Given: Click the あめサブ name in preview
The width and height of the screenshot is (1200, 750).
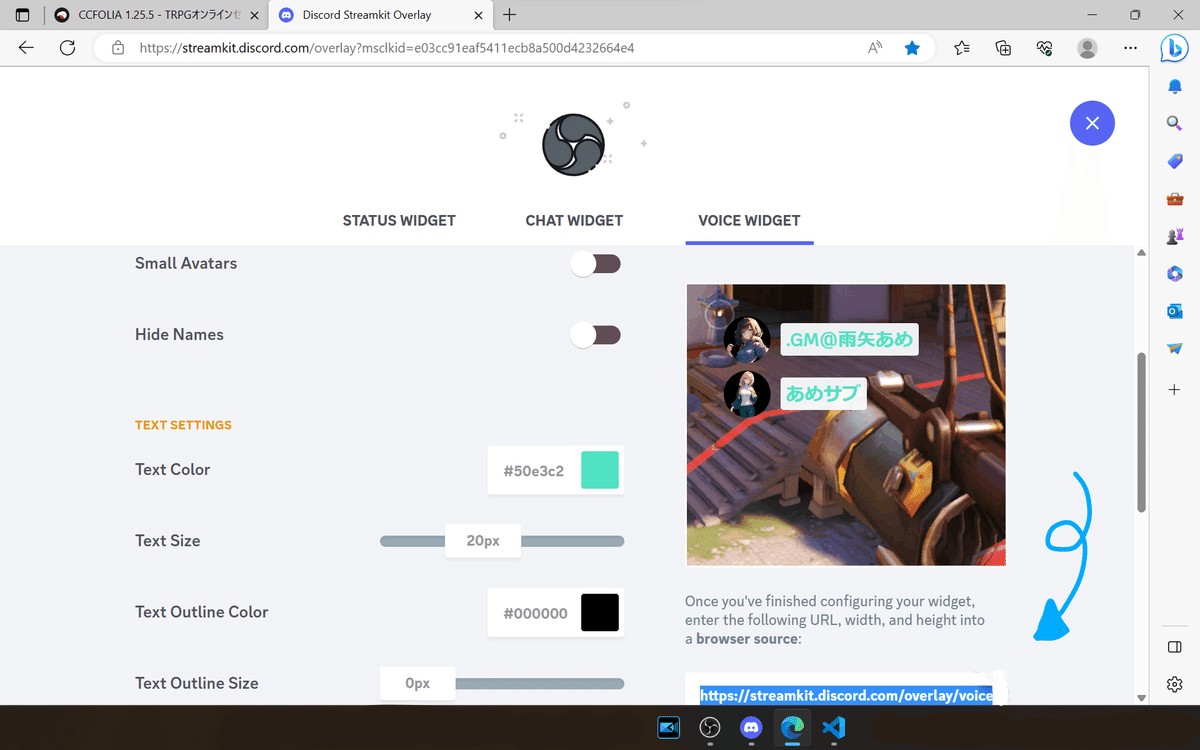Looking at the screenshot, I should click(823, 393).
